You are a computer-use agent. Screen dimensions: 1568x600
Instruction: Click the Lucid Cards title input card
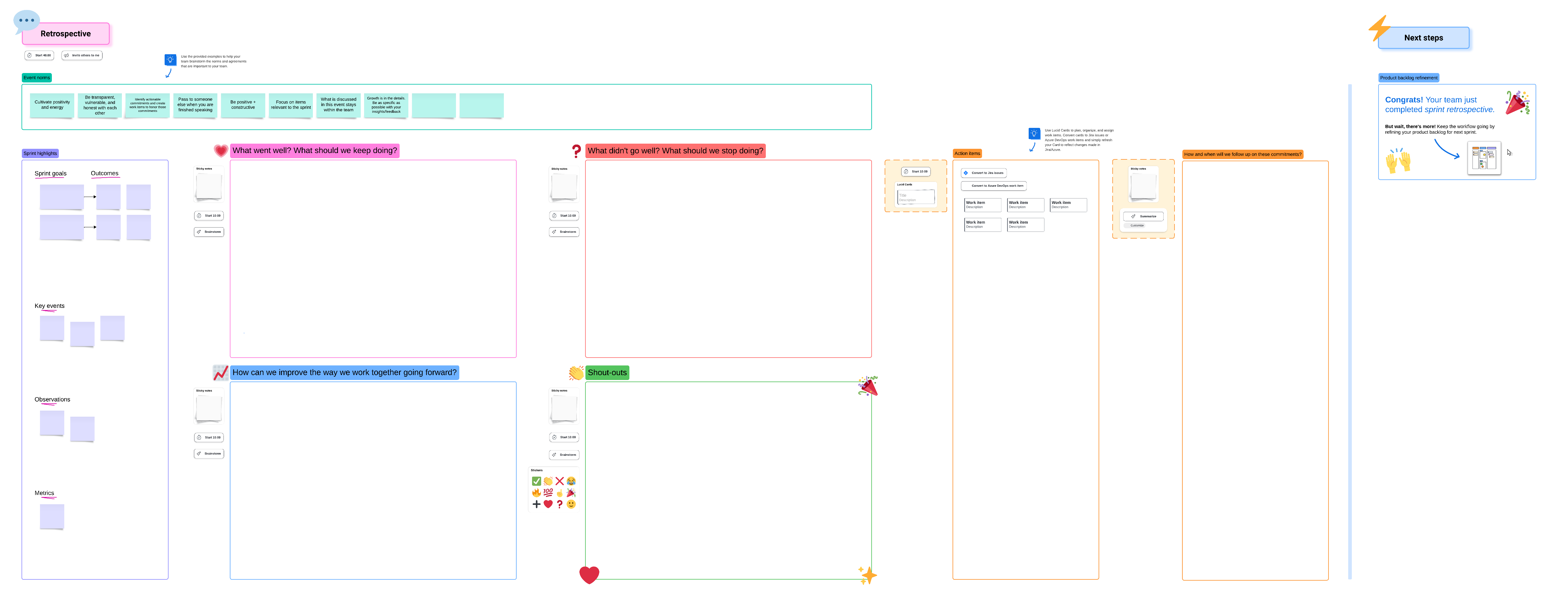[x=916, y=197]
